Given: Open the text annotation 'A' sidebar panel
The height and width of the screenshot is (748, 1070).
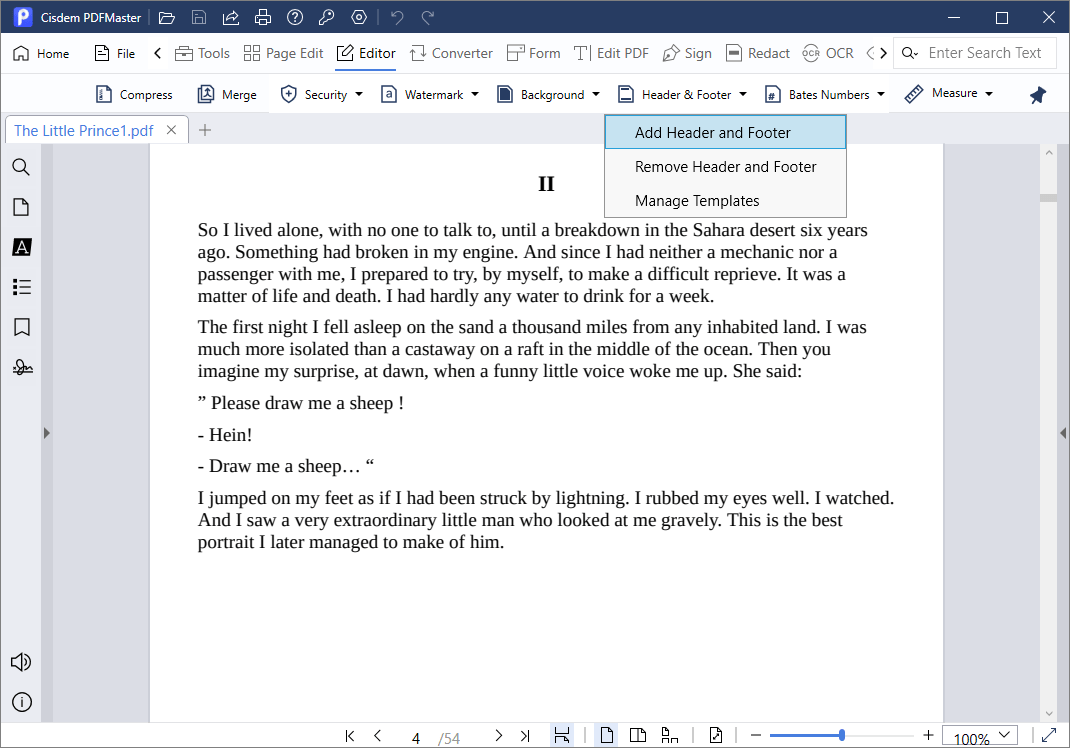Looking at the screenshot, I should tap(21, 247).
